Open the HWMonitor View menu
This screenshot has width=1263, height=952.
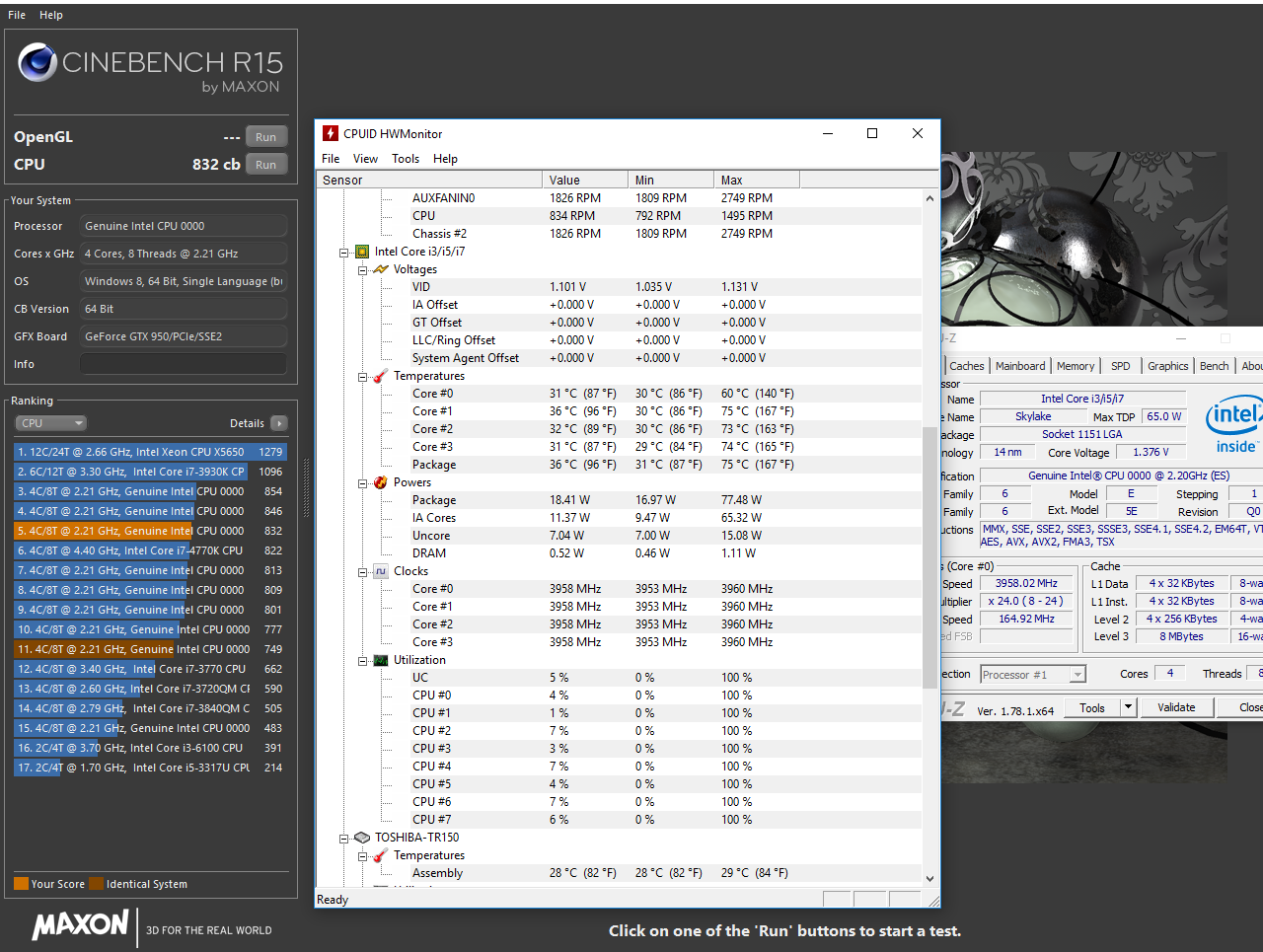pos(365,159)
